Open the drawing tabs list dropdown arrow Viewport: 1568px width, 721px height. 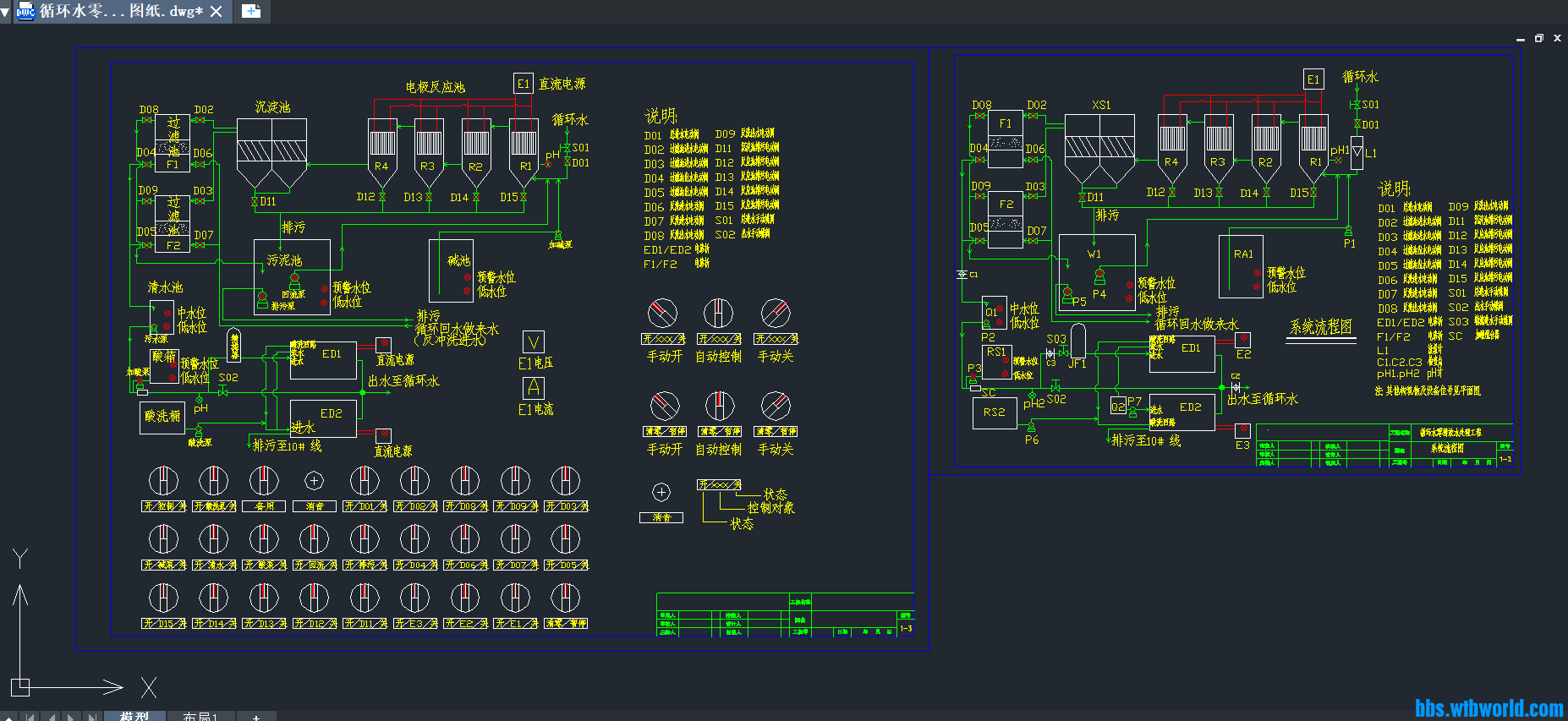[x=5, y=12]
